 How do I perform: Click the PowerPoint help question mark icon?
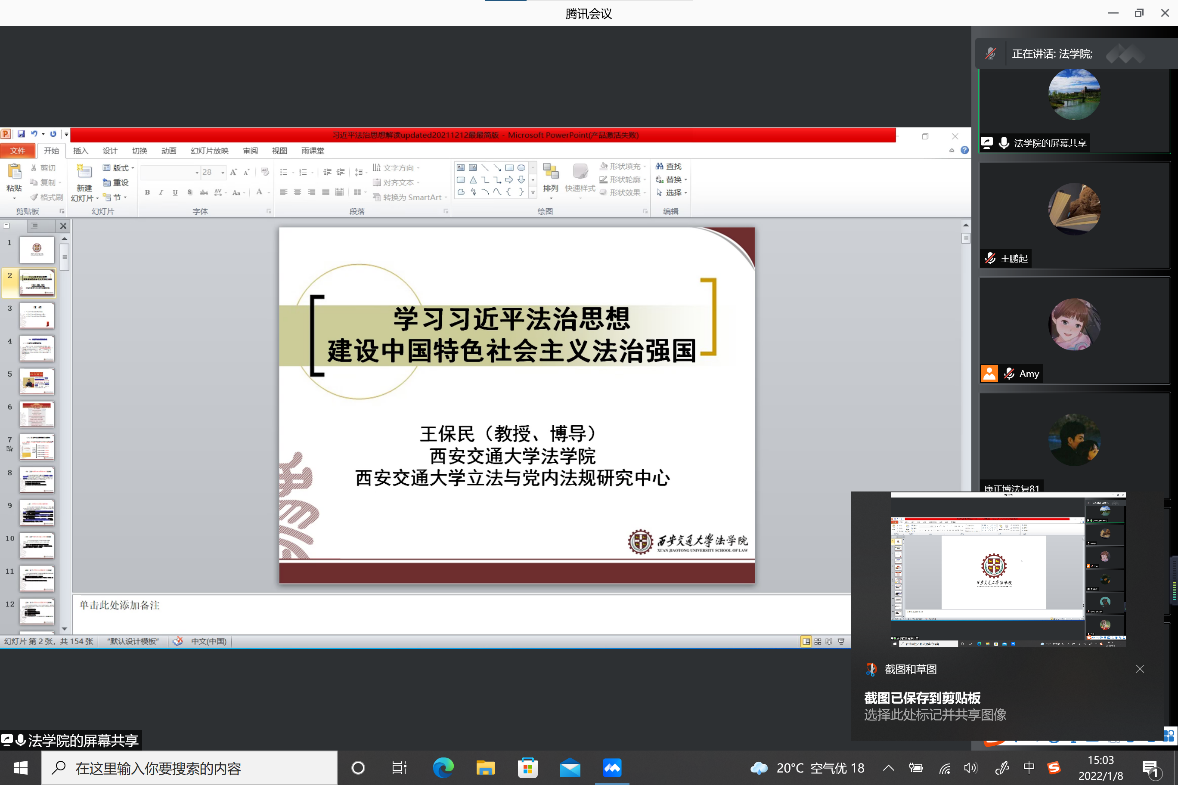click(964, 151)
